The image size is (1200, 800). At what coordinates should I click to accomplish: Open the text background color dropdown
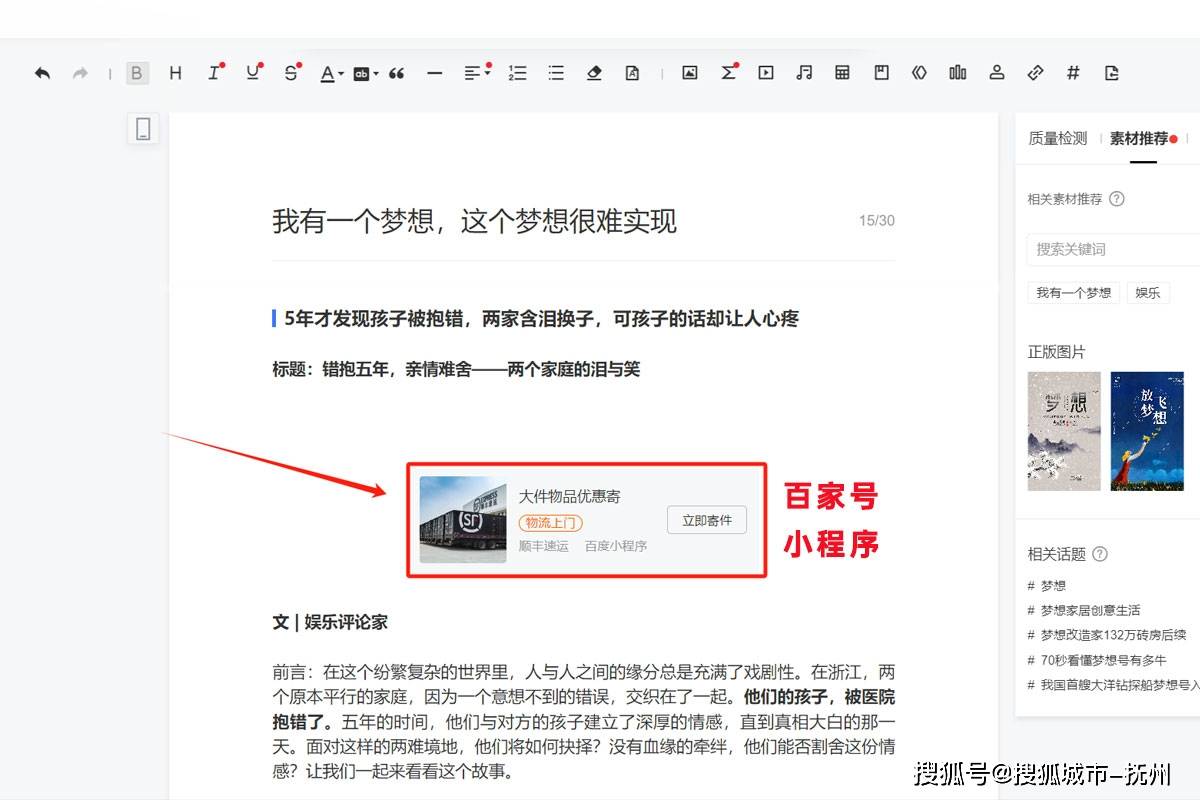pyautogui.click(x=365, y=73)
